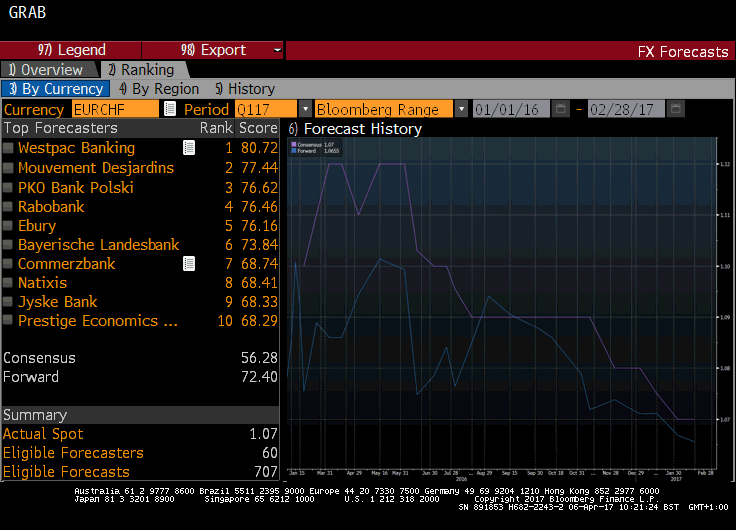The image size is (736, 530).
Task: Tick the Westpac Banking checkbox
Action: coord(8,148)
